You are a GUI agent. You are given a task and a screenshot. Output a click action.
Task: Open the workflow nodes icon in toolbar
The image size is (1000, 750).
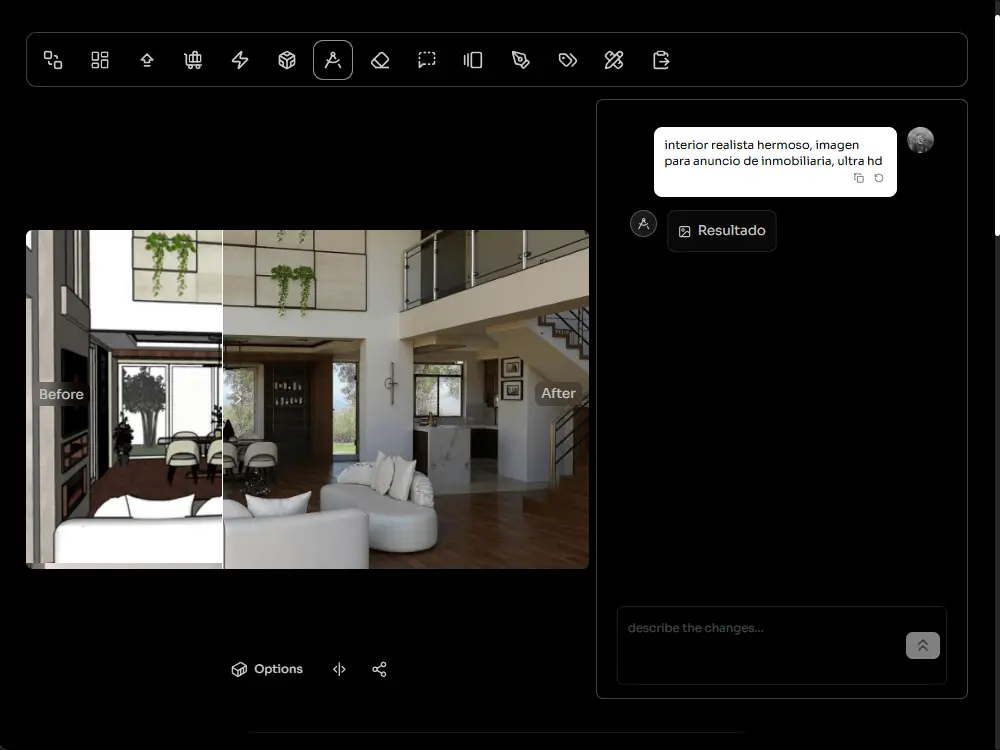53,60
